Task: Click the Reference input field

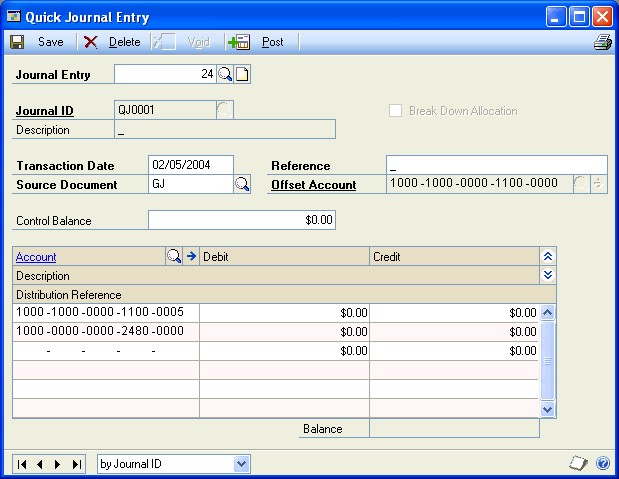Action: pos(497,165)
